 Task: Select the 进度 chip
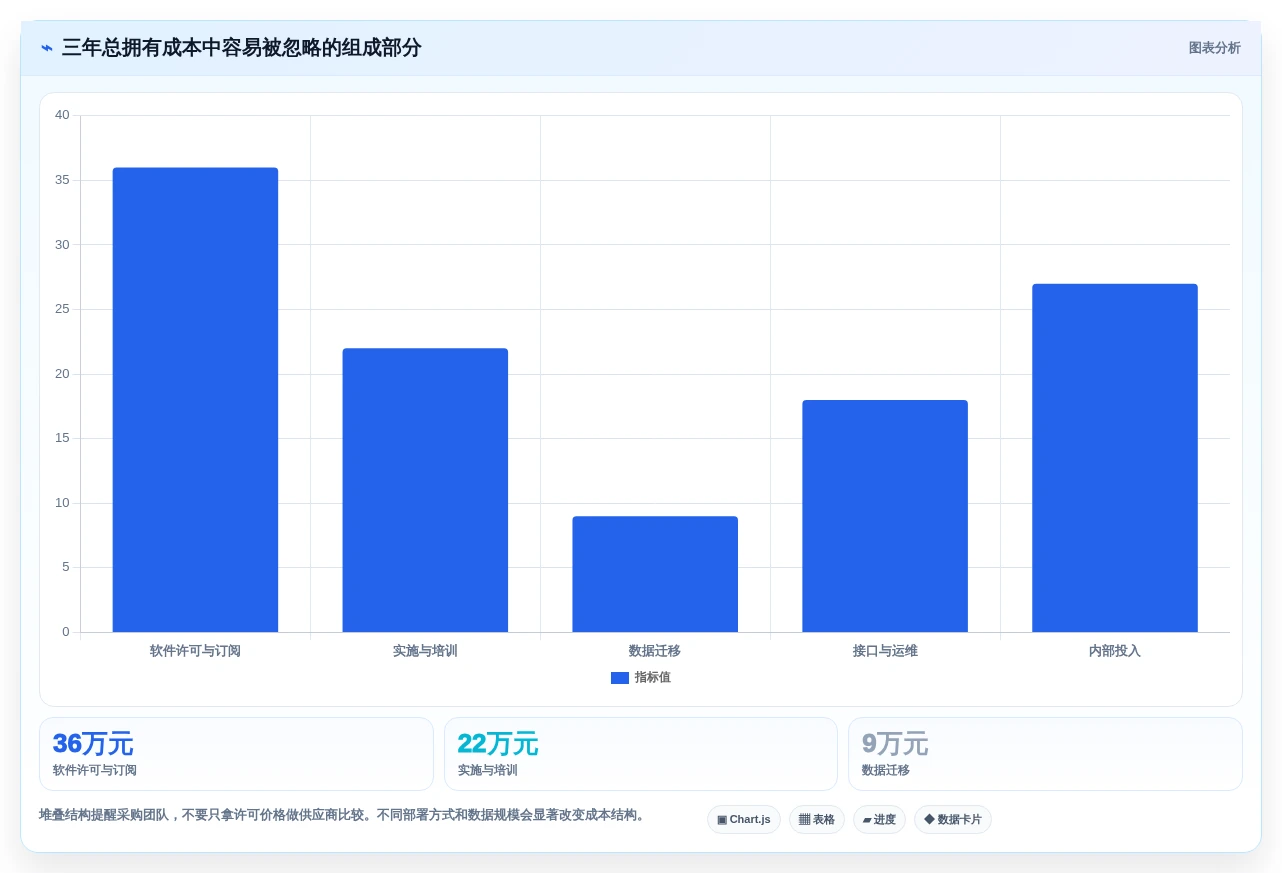879,820
